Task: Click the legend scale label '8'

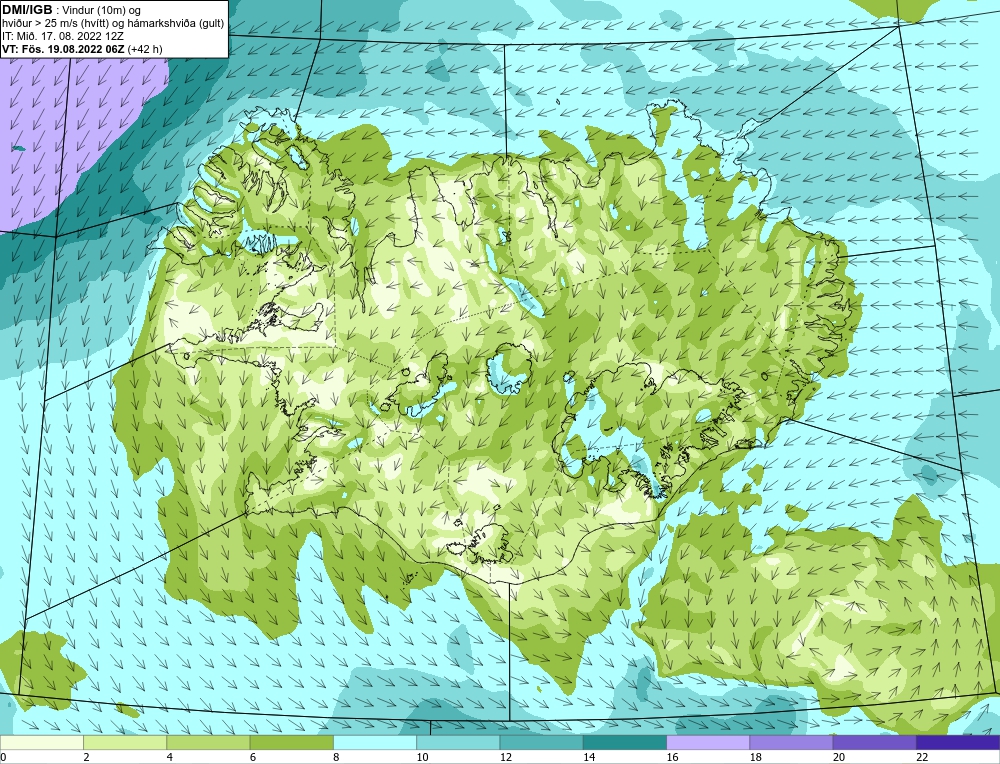Action: 335,757
